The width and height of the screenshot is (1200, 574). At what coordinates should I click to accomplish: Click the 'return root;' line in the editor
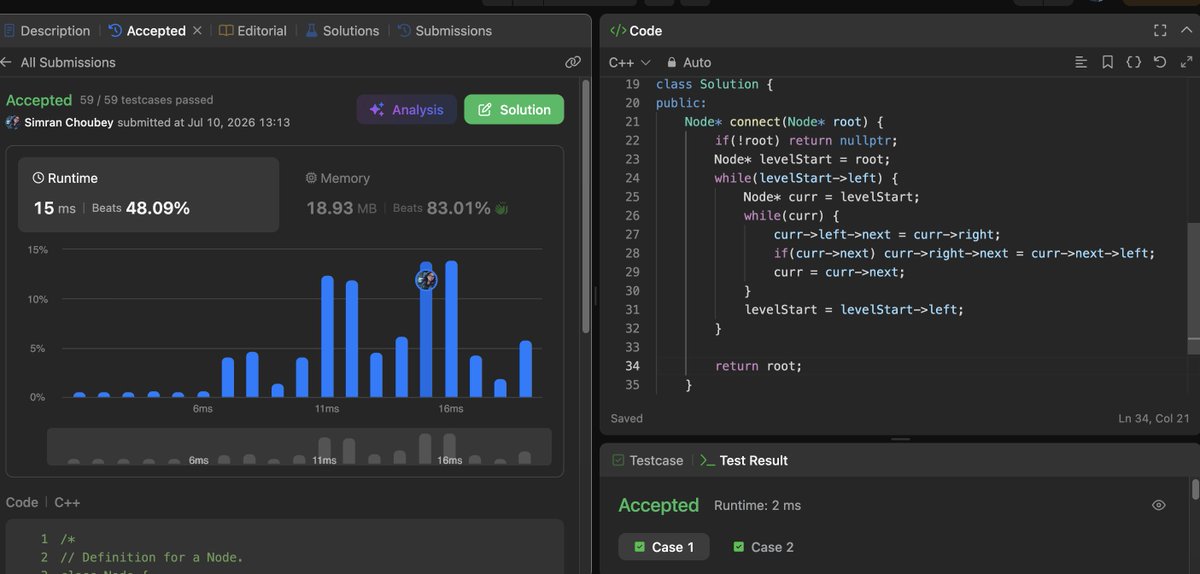[758, 366]
